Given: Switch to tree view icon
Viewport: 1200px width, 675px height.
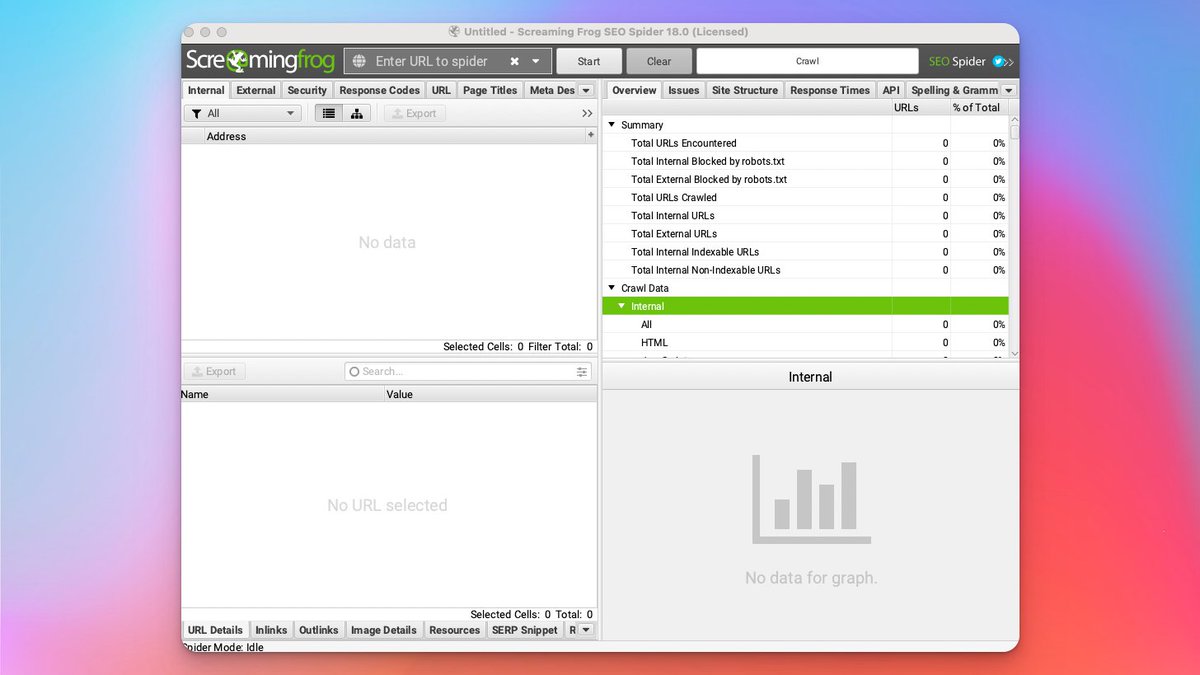Looking at the screenshot, I should point(356,113).
